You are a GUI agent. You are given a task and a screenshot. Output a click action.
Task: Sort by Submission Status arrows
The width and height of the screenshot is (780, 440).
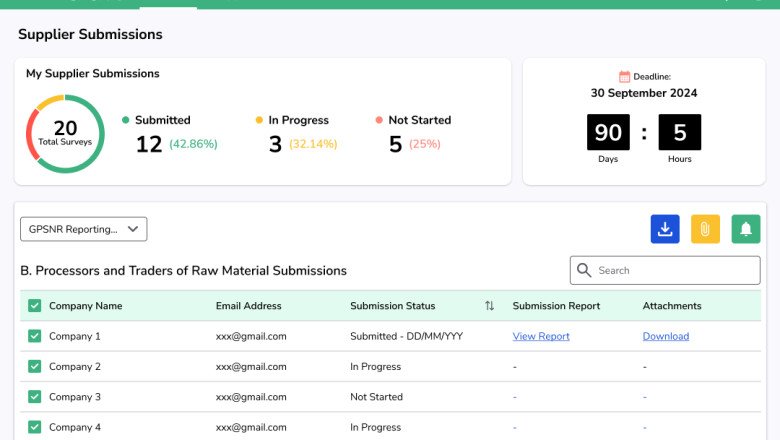(489, 306)
